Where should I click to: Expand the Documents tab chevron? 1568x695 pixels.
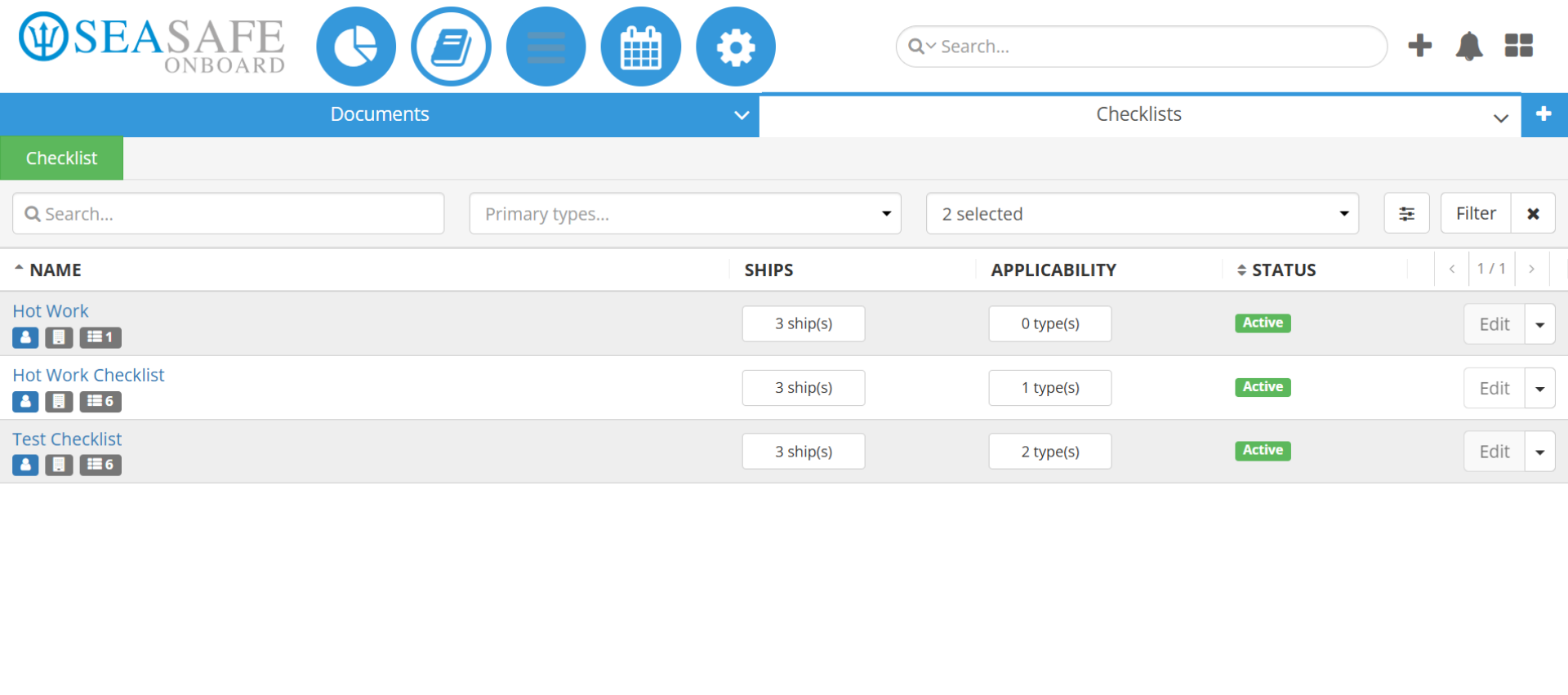coord(742,115)
